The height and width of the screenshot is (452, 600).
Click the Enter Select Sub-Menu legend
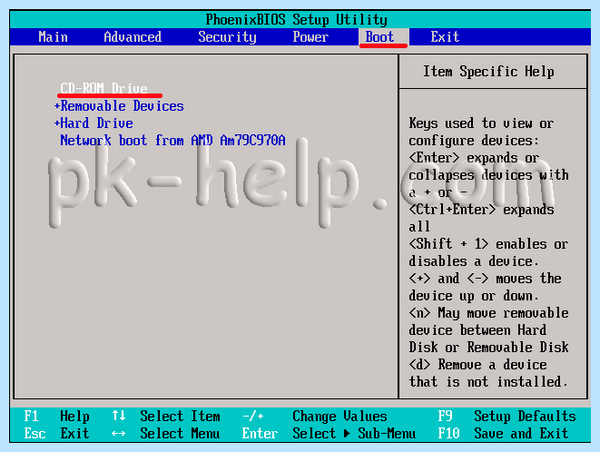(329, 433)
